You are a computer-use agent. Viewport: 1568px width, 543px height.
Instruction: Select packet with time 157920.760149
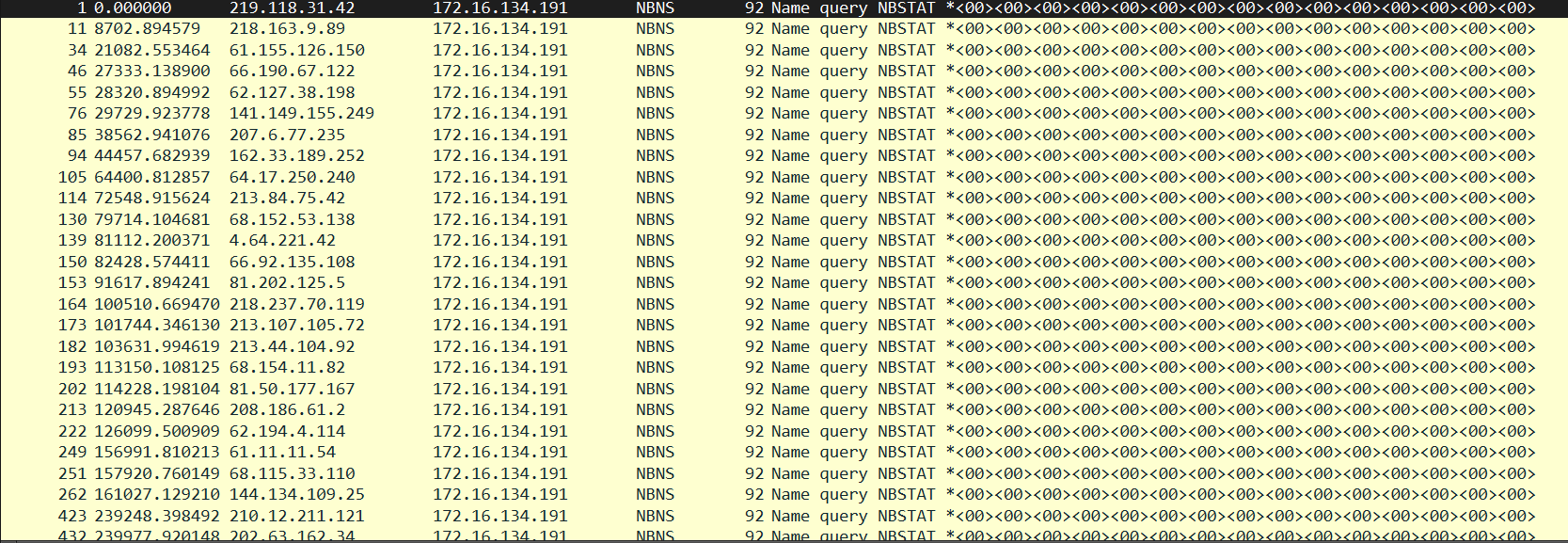pyautogui.click(x=784, y=473)
